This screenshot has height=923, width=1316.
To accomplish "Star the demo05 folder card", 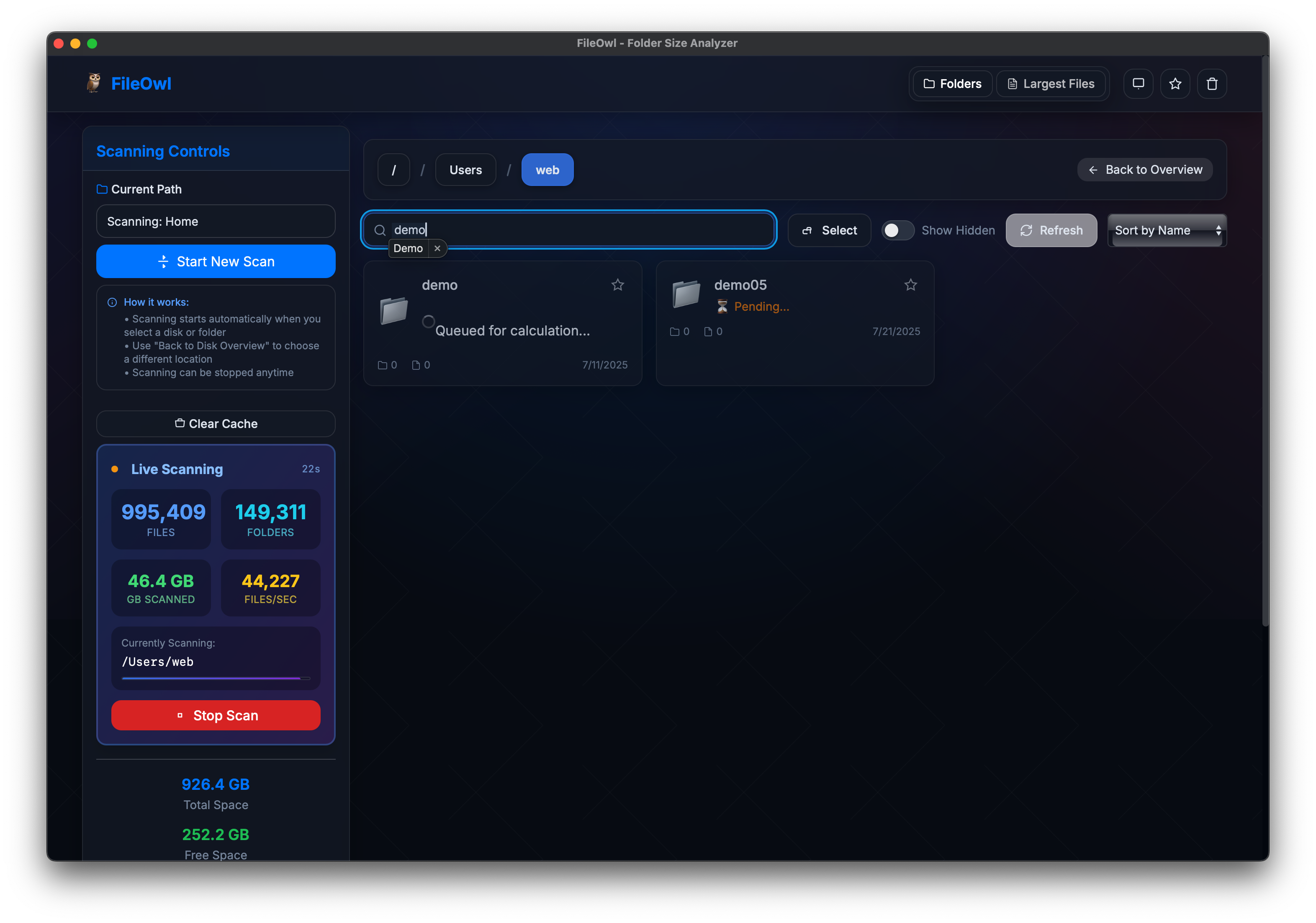I will 911,284.
